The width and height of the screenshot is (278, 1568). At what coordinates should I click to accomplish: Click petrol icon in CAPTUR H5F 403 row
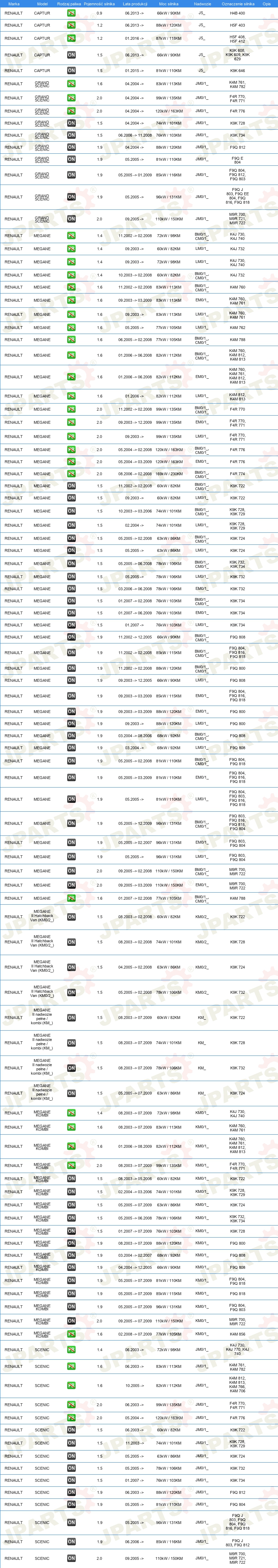click(x=71, y=25)
